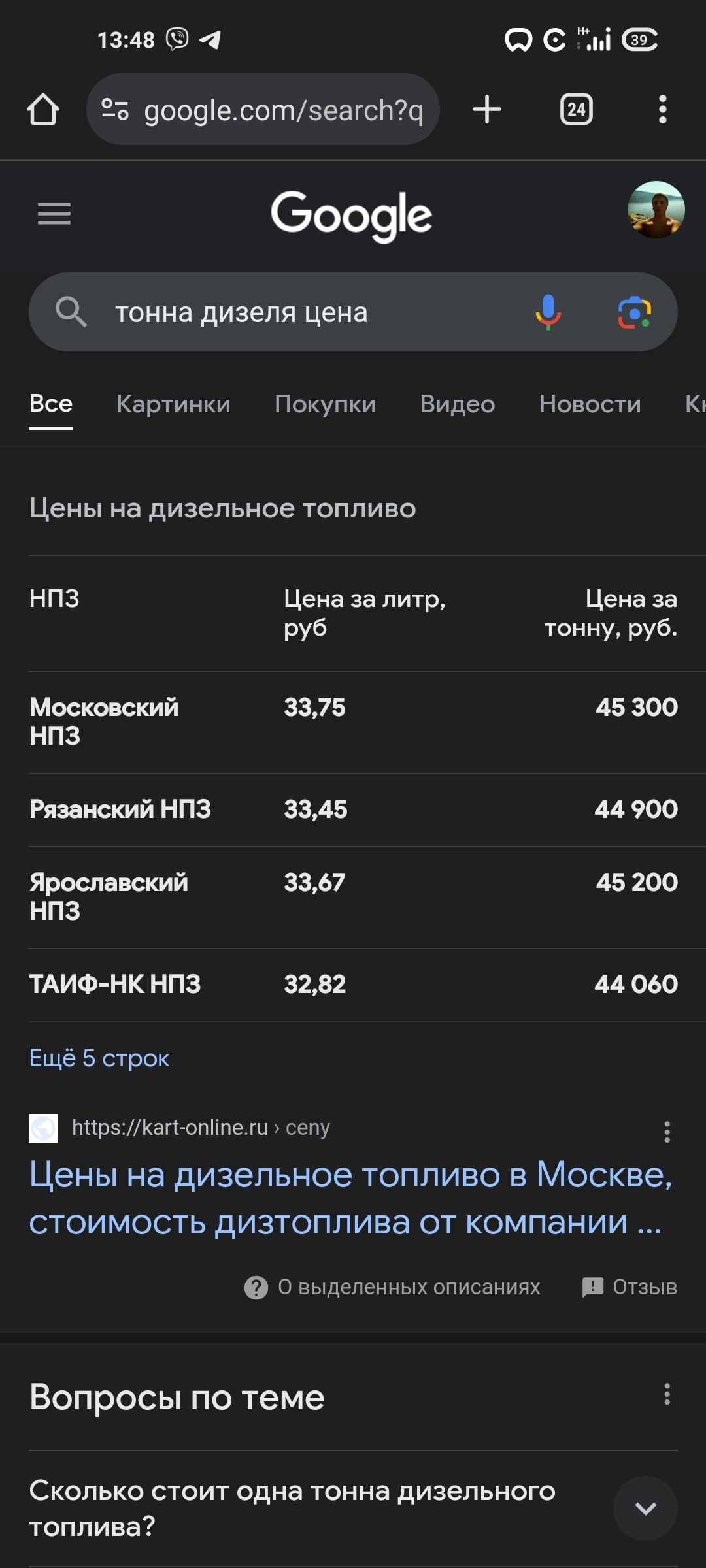
Task: Select the Видео search tab
Action: (x=457, y=404)
